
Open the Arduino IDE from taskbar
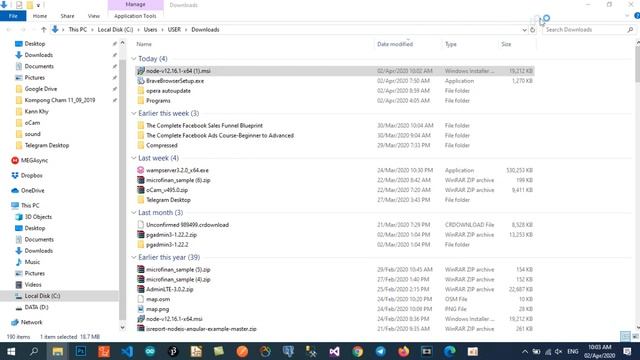click(150, 351)
